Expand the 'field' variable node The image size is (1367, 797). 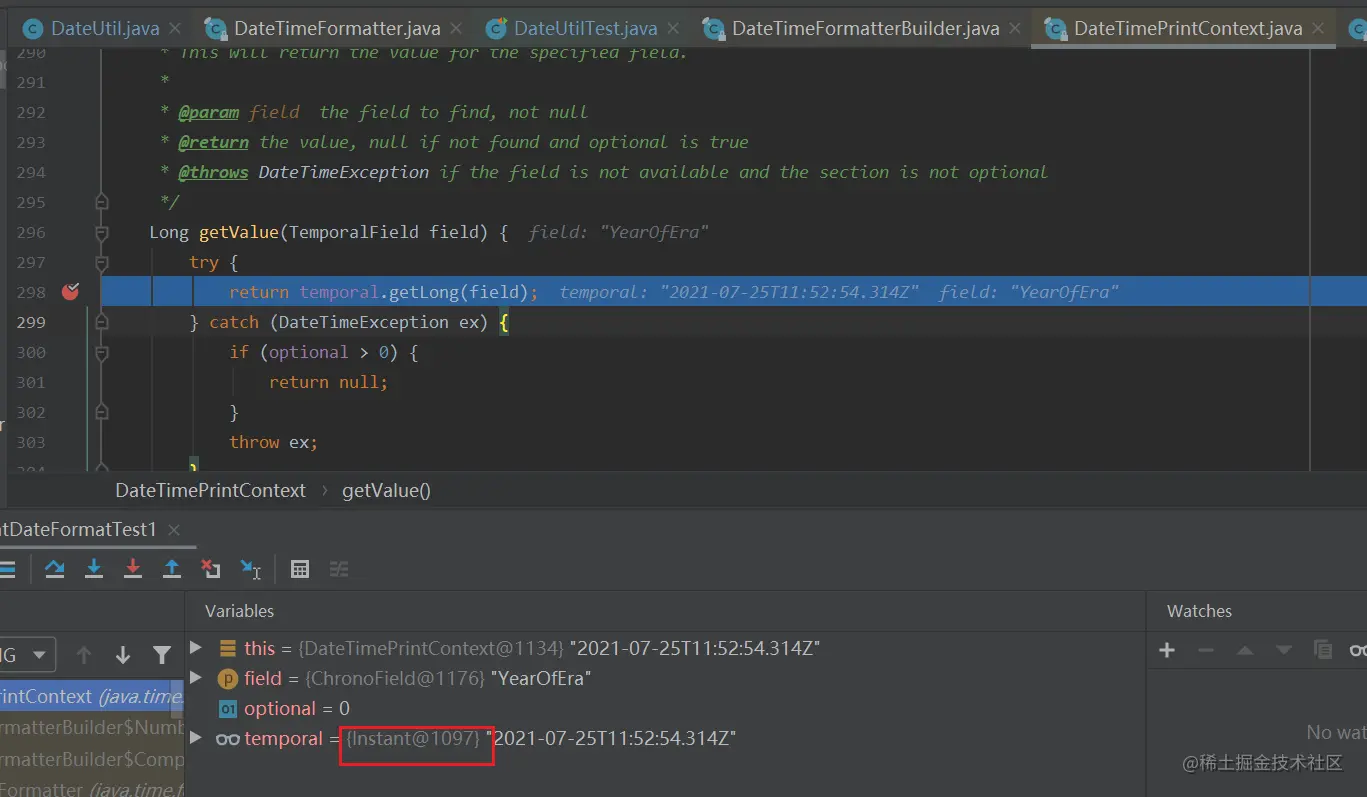[x=196, y=678]
